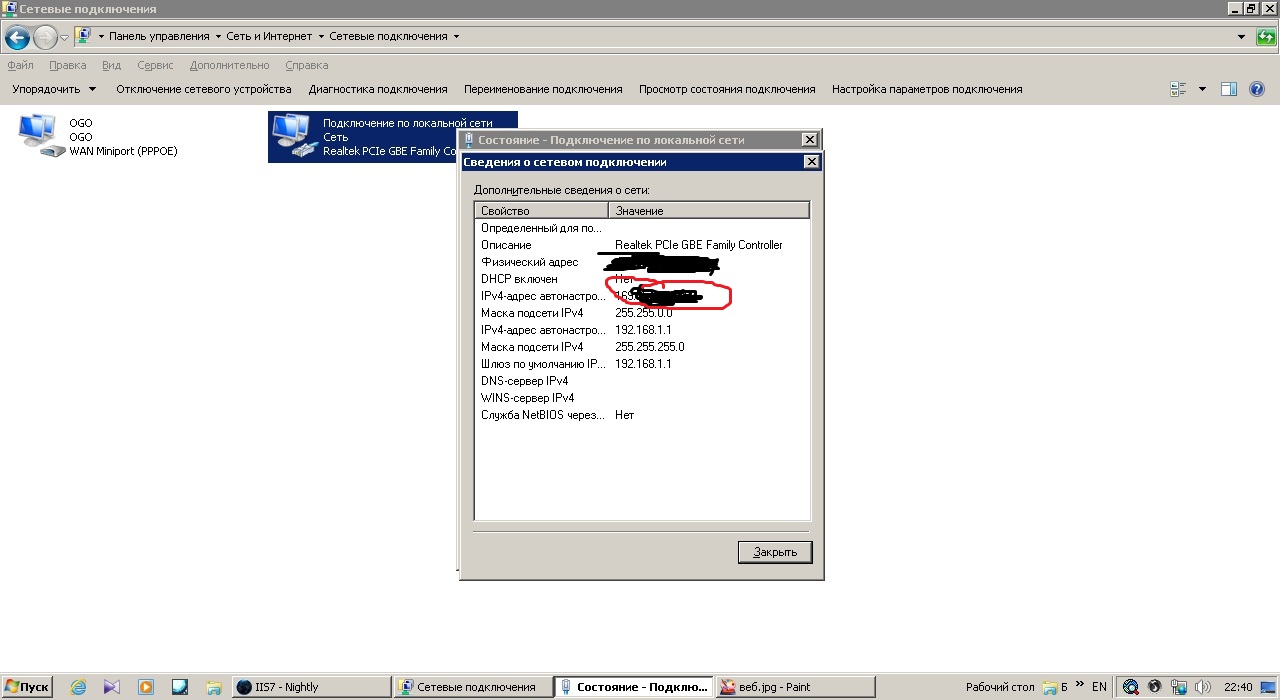Click the EN language indicator
This screenshot has height=700, width=1280.
pos(1099,687)
